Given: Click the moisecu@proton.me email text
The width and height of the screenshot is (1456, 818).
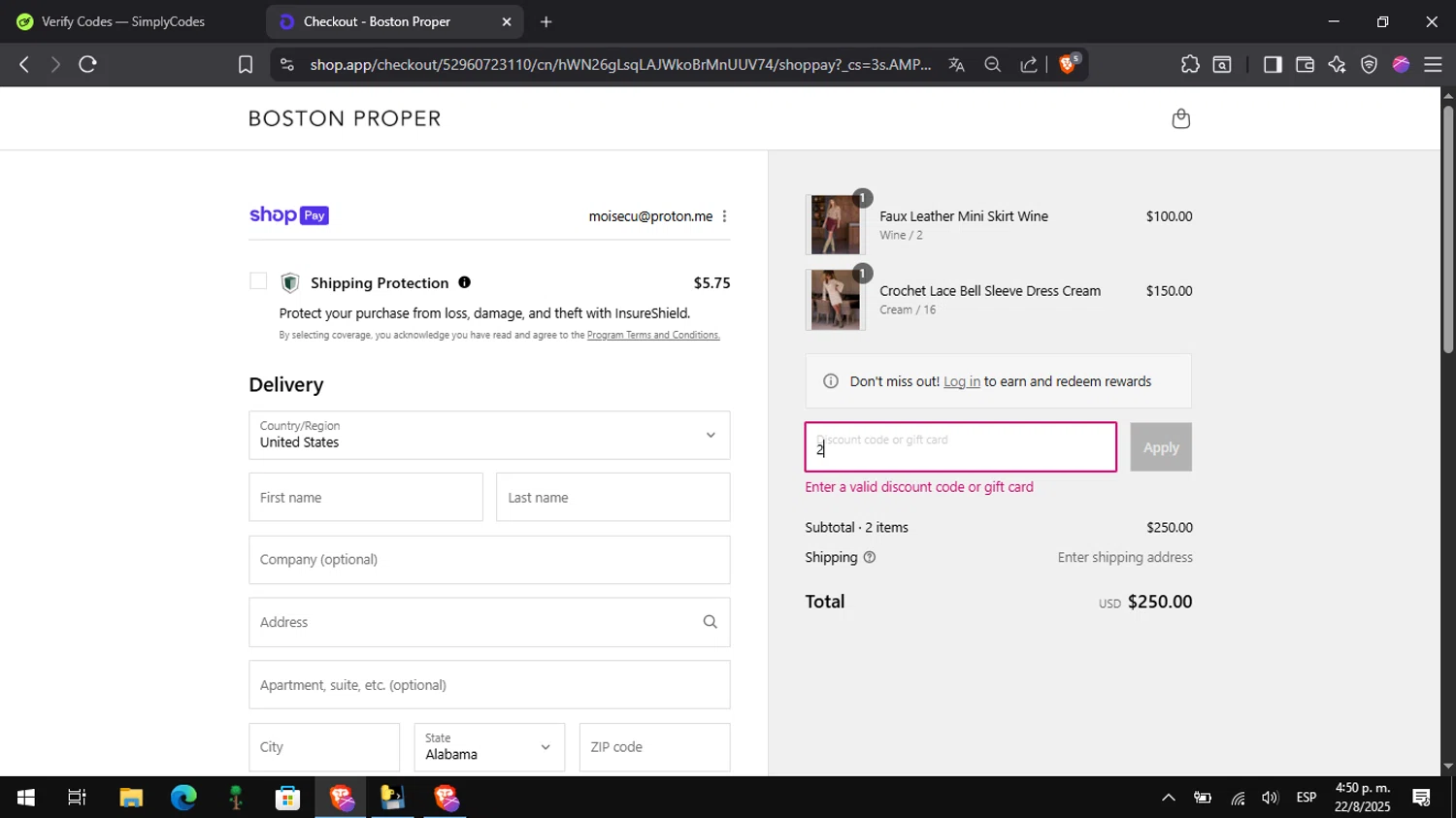Looking at the screenshot, I should coord(650,216).
